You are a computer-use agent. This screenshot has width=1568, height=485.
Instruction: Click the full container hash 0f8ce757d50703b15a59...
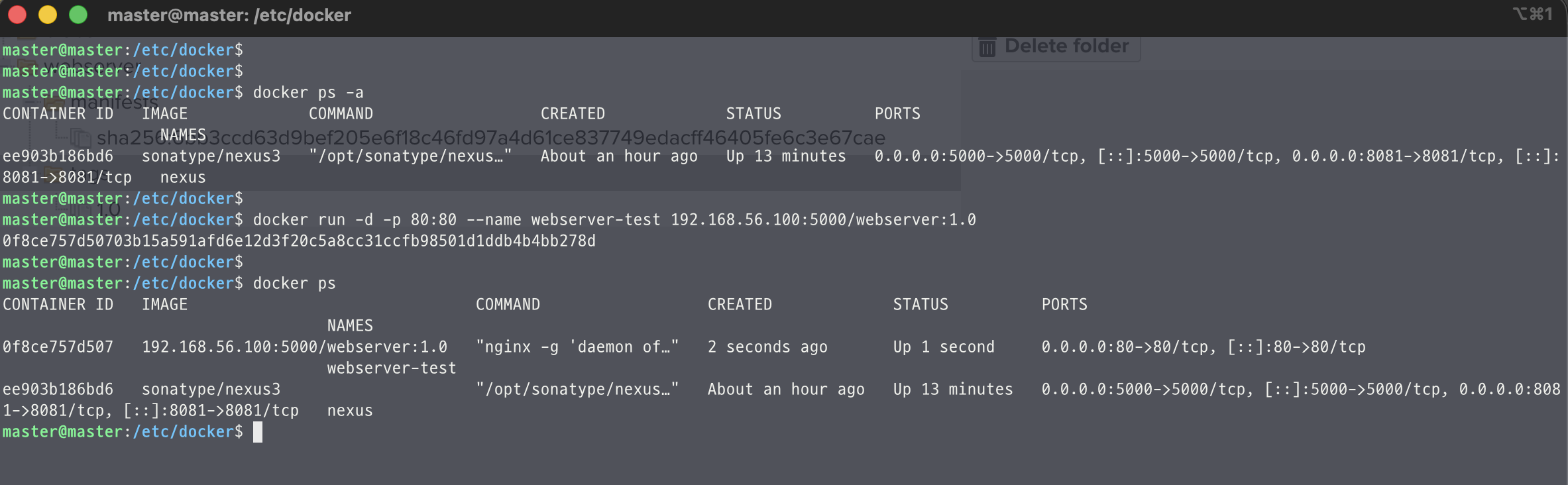point(300,241)
